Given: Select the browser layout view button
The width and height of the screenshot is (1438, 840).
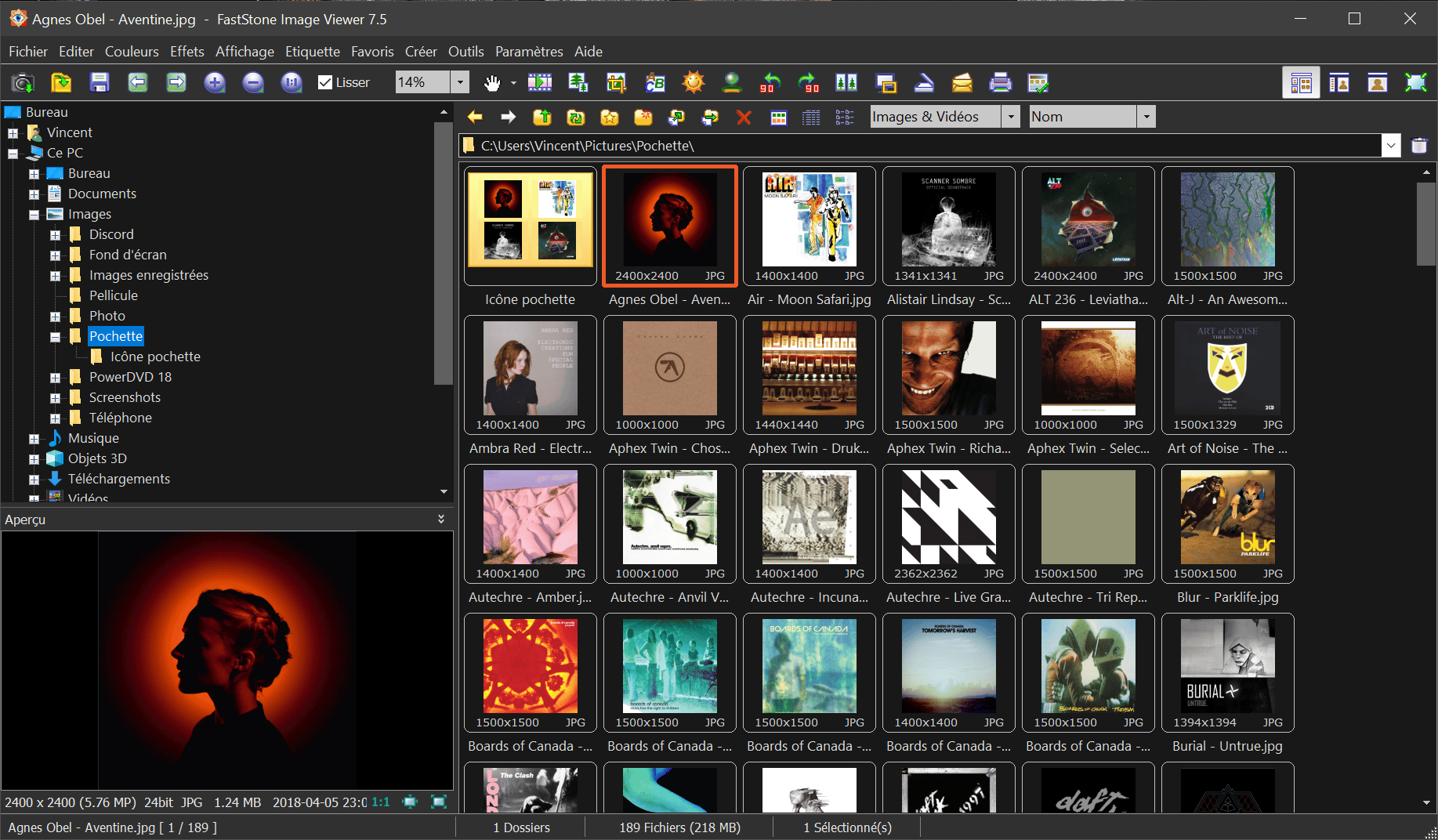Looking at the screenshot, I should tap(1301, 82).
